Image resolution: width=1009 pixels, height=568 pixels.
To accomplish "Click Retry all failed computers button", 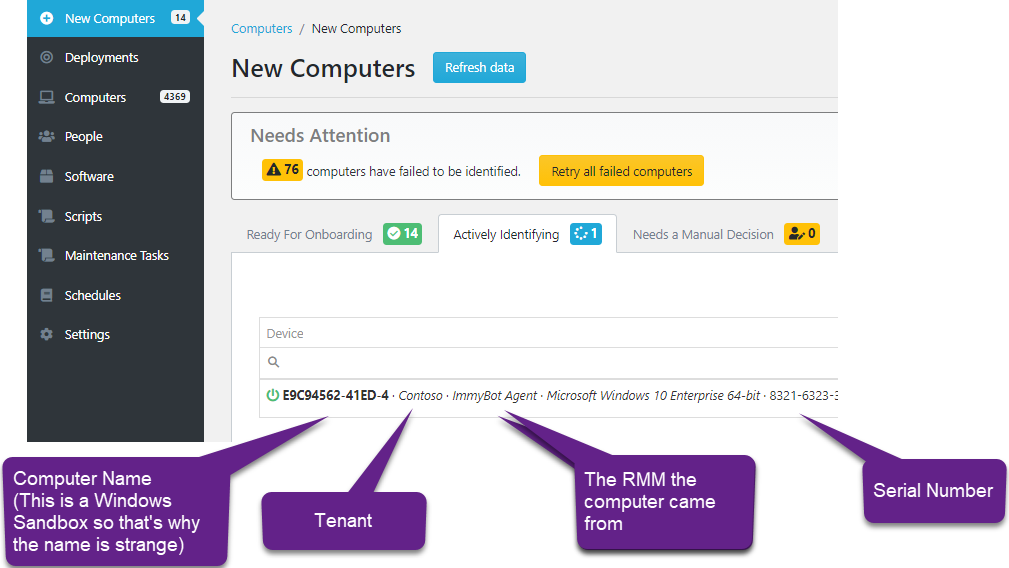I will click(621, 171).
